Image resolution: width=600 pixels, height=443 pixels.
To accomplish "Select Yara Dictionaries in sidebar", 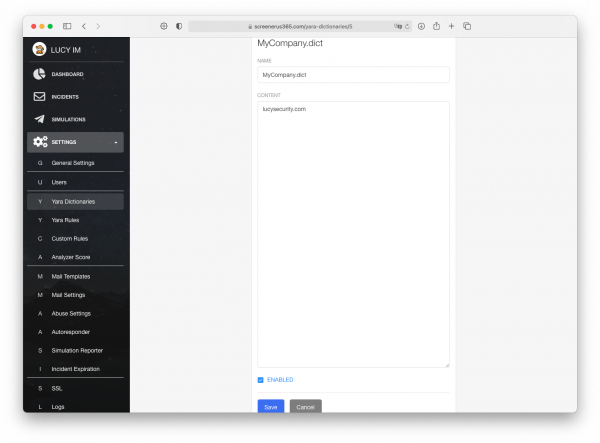I will [75, 201].
